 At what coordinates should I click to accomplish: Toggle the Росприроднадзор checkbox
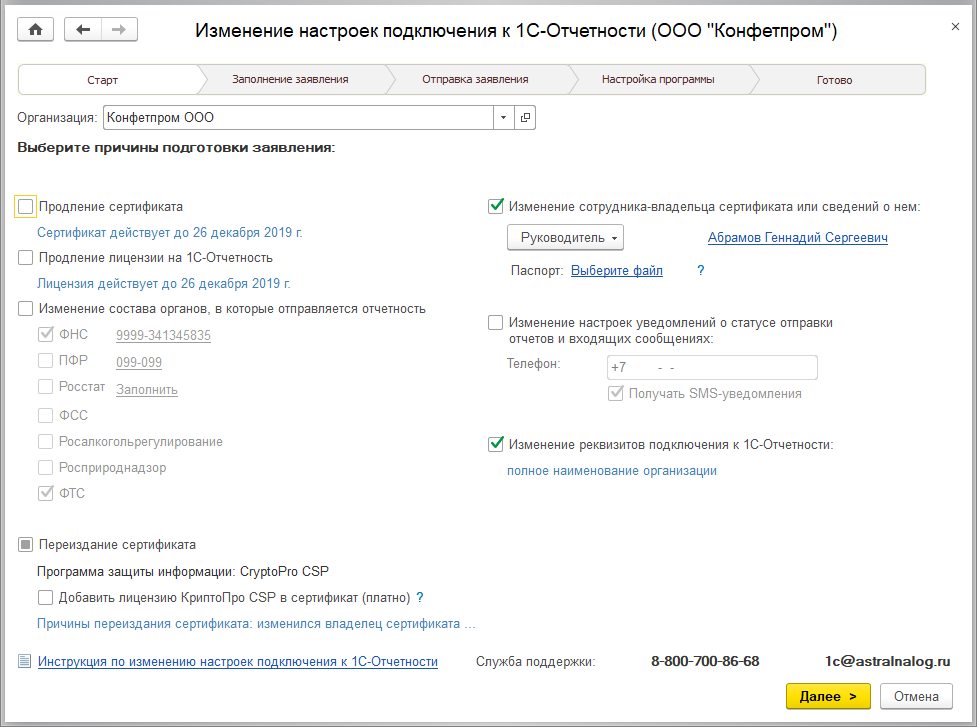click(45, 467)
